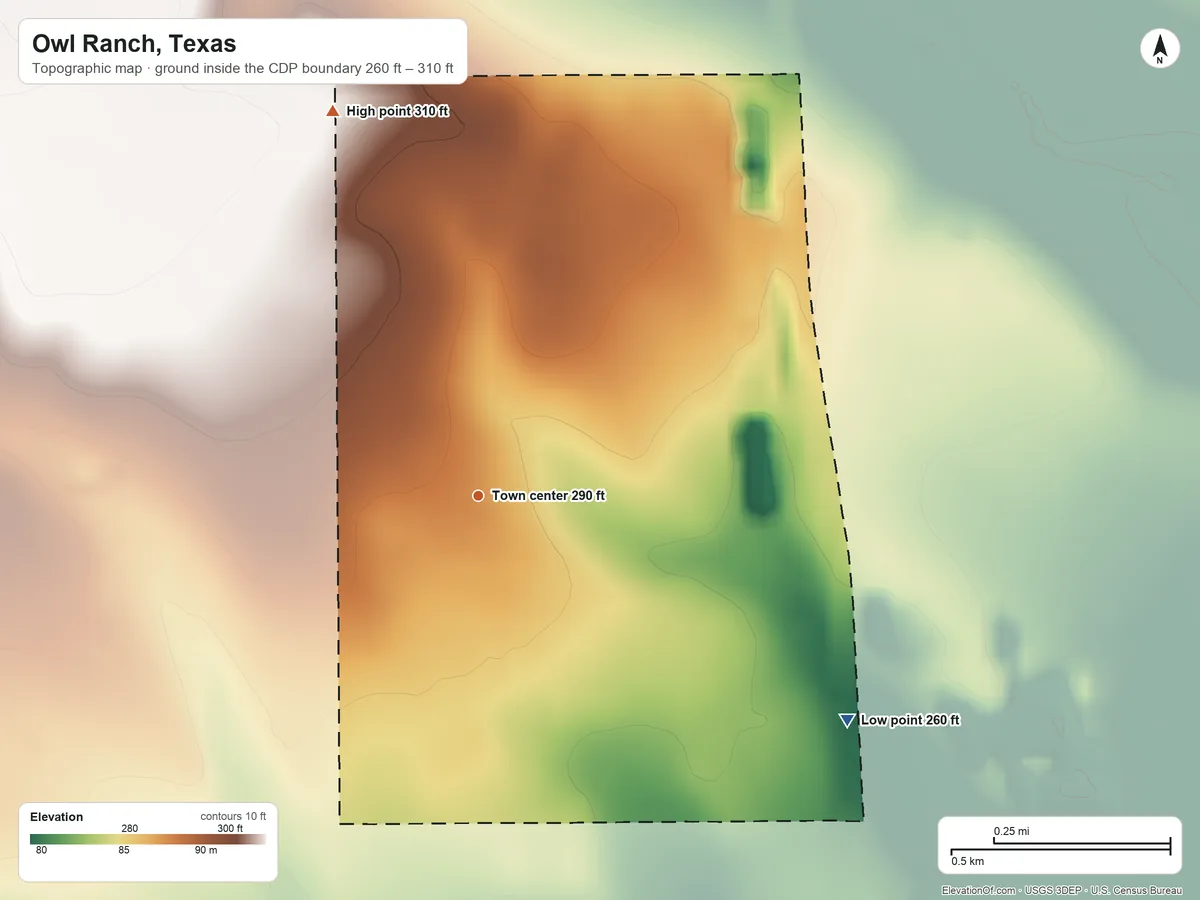Select the 'Owl Ranch, Texas' title
This screenshot has width=1200, height=900.
[x=134, y=44]
